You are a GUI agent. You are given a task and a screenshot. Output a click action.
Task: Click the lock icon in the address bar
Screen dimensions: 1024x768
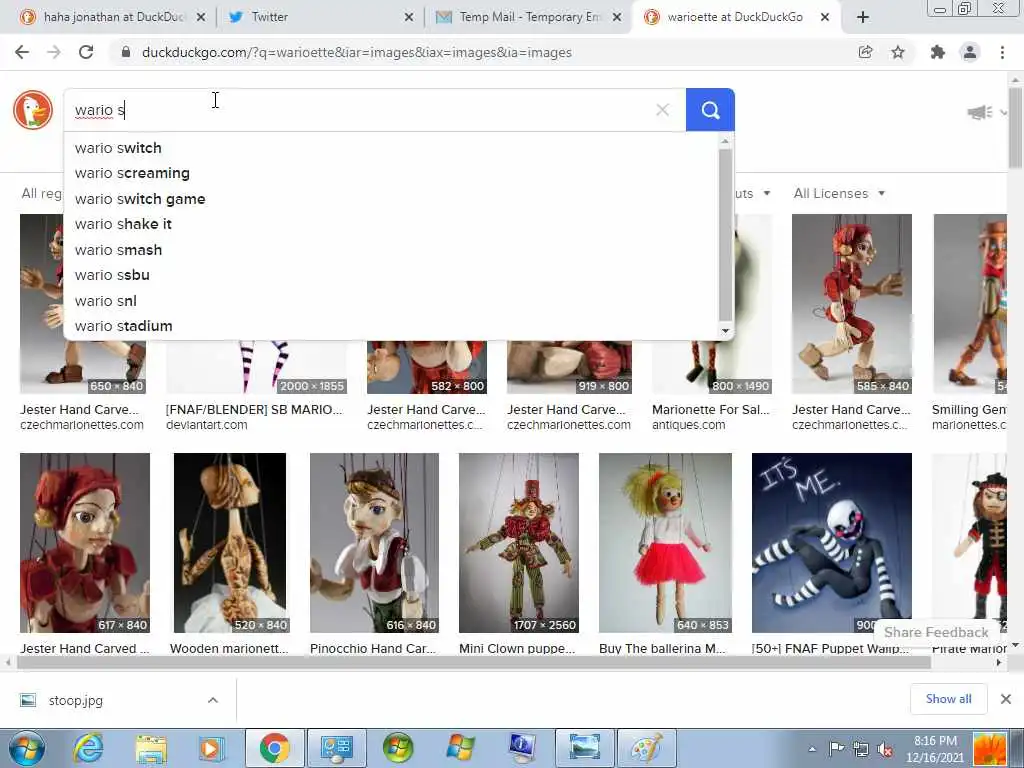point(126,52)
